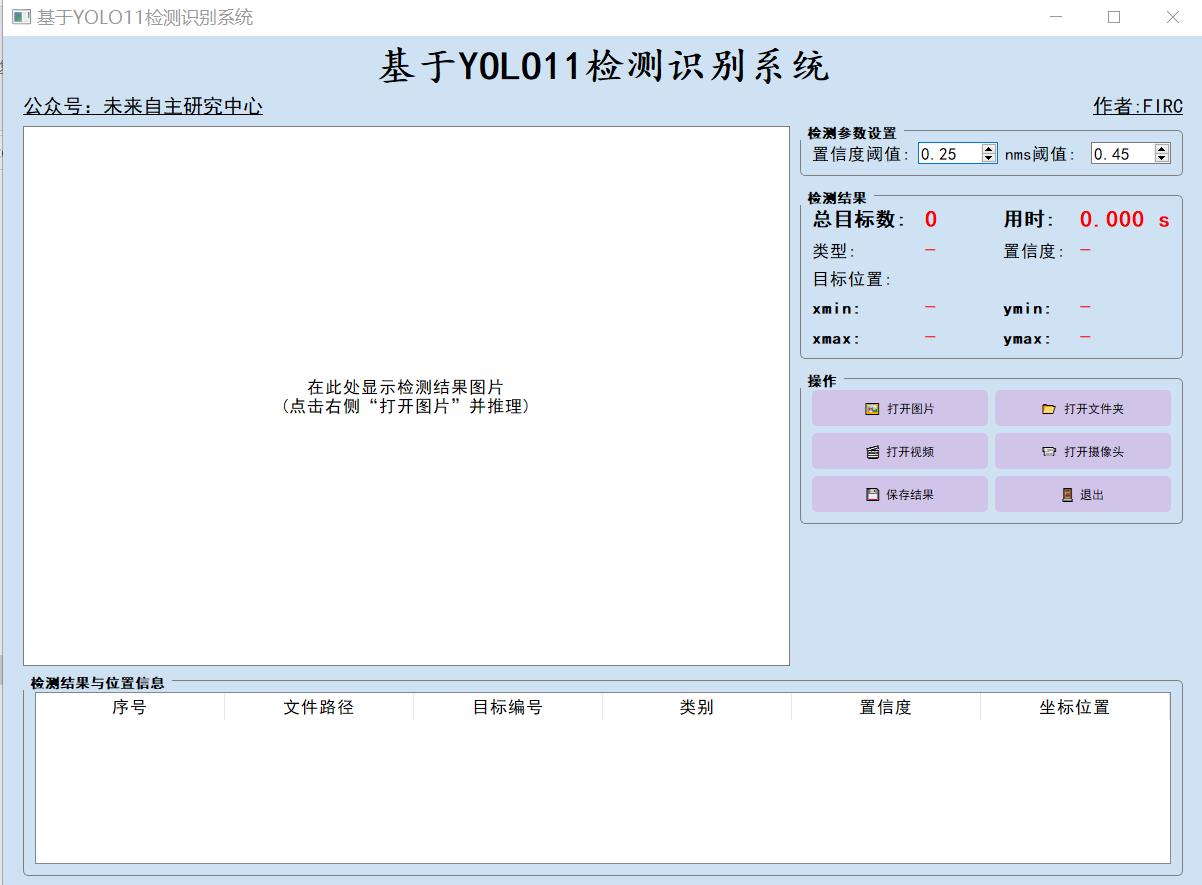Click the application icon in the title bar
Viewport: 1202px width, 885px height.
21,16
